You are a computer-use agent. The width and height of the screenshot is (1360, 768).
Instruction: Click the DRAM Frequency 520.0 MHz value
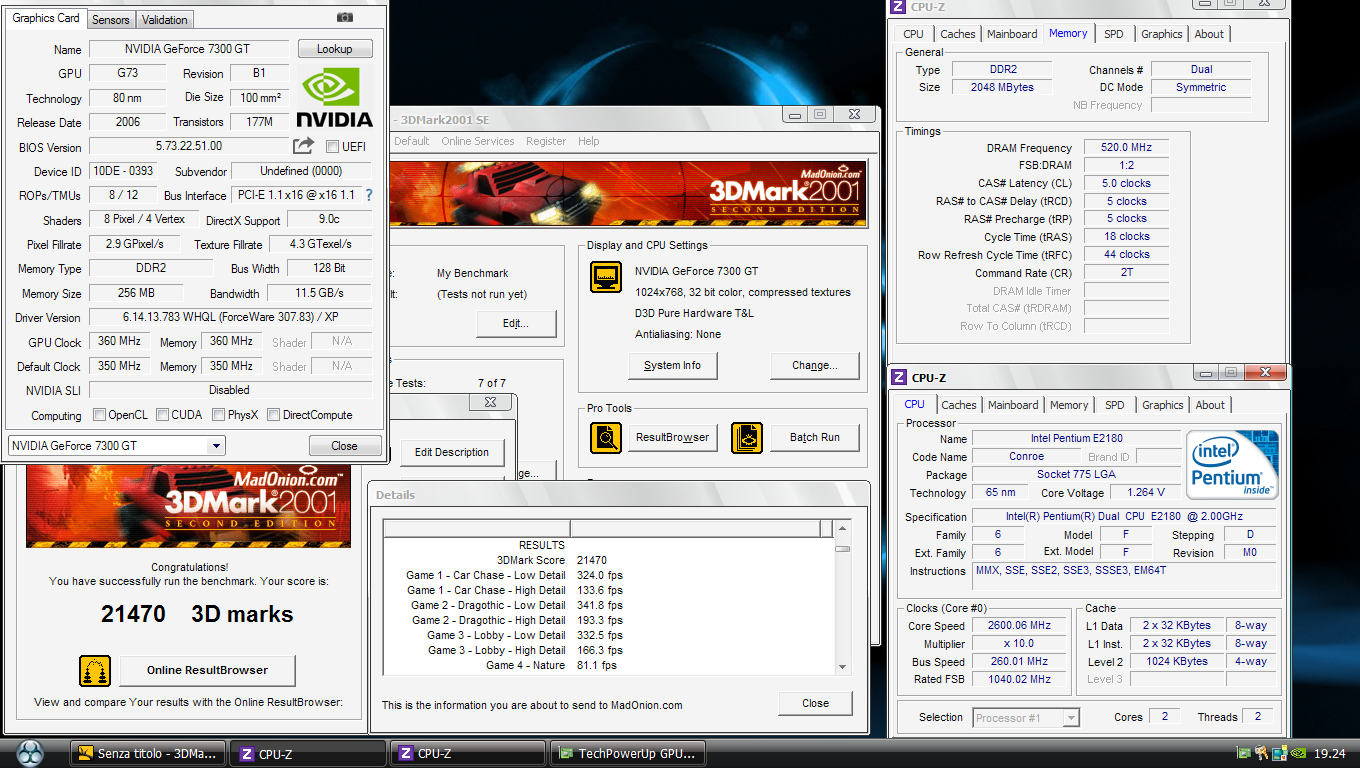pyautogui.click(x=1126, y=147)
